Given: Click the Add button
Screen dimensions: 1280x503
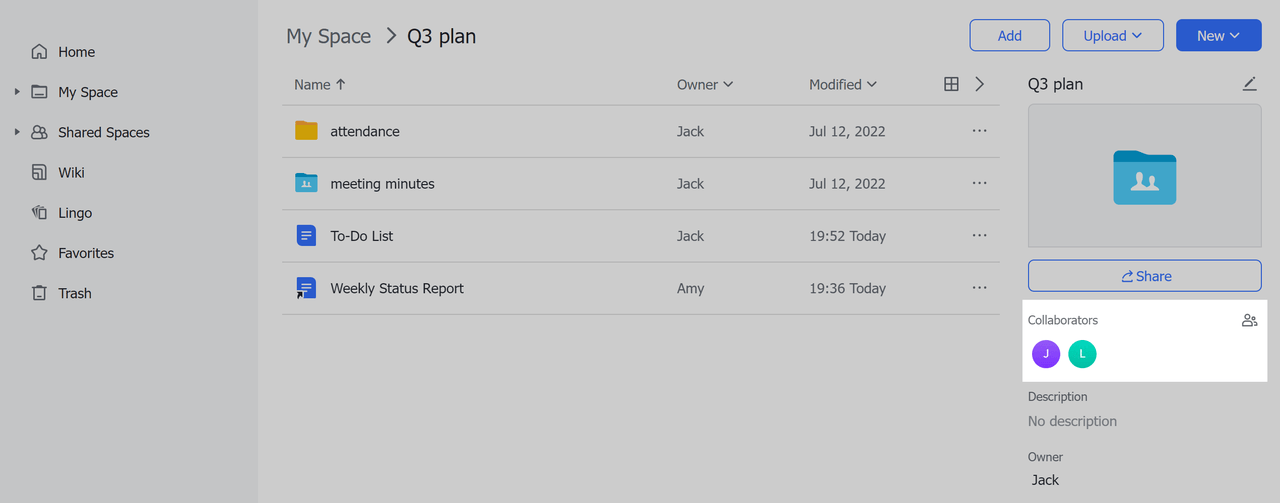Looking at the screenshot, I should pos(1009,36).
